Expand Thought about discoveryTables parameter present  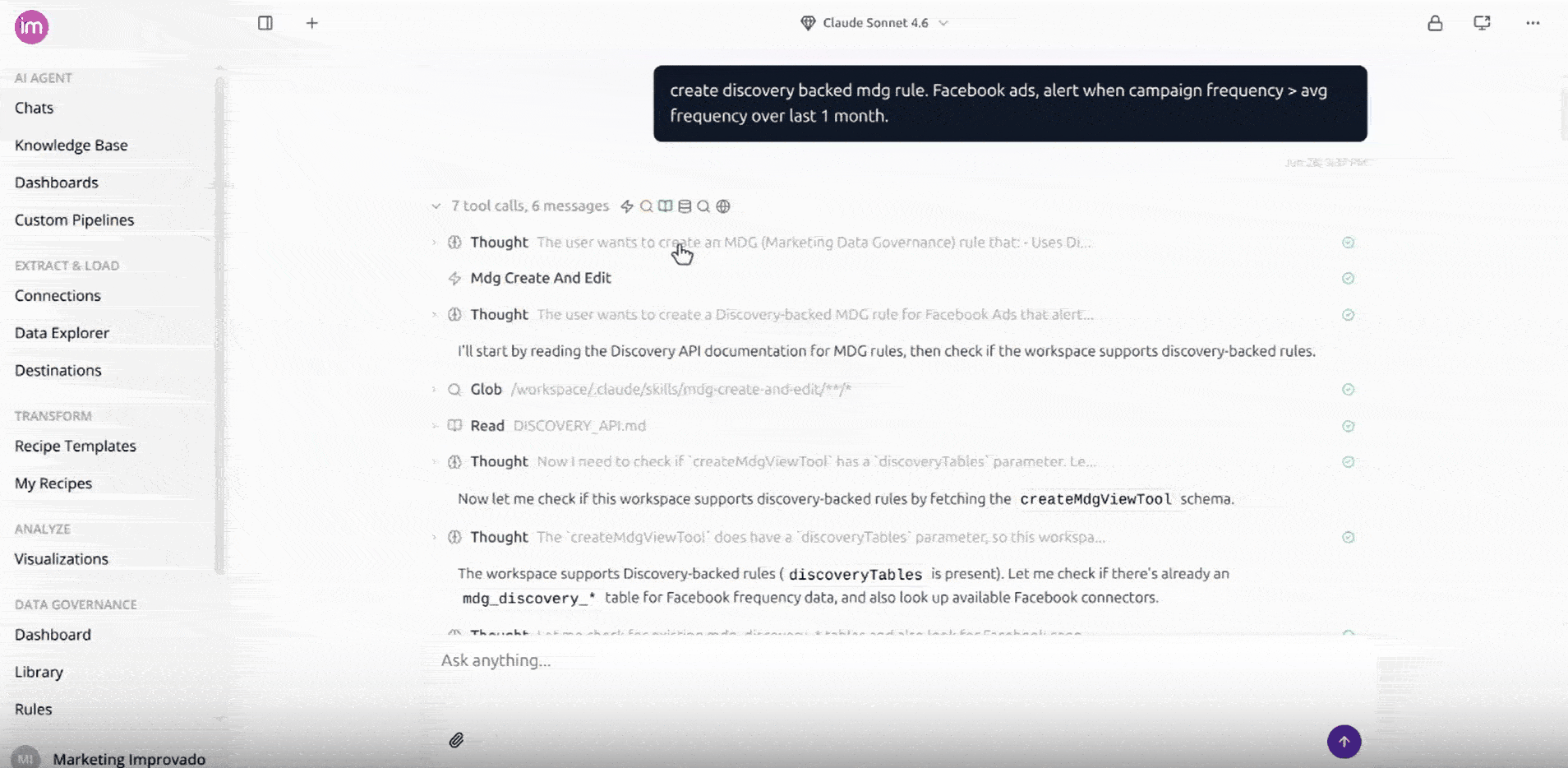tap(434, 538)
